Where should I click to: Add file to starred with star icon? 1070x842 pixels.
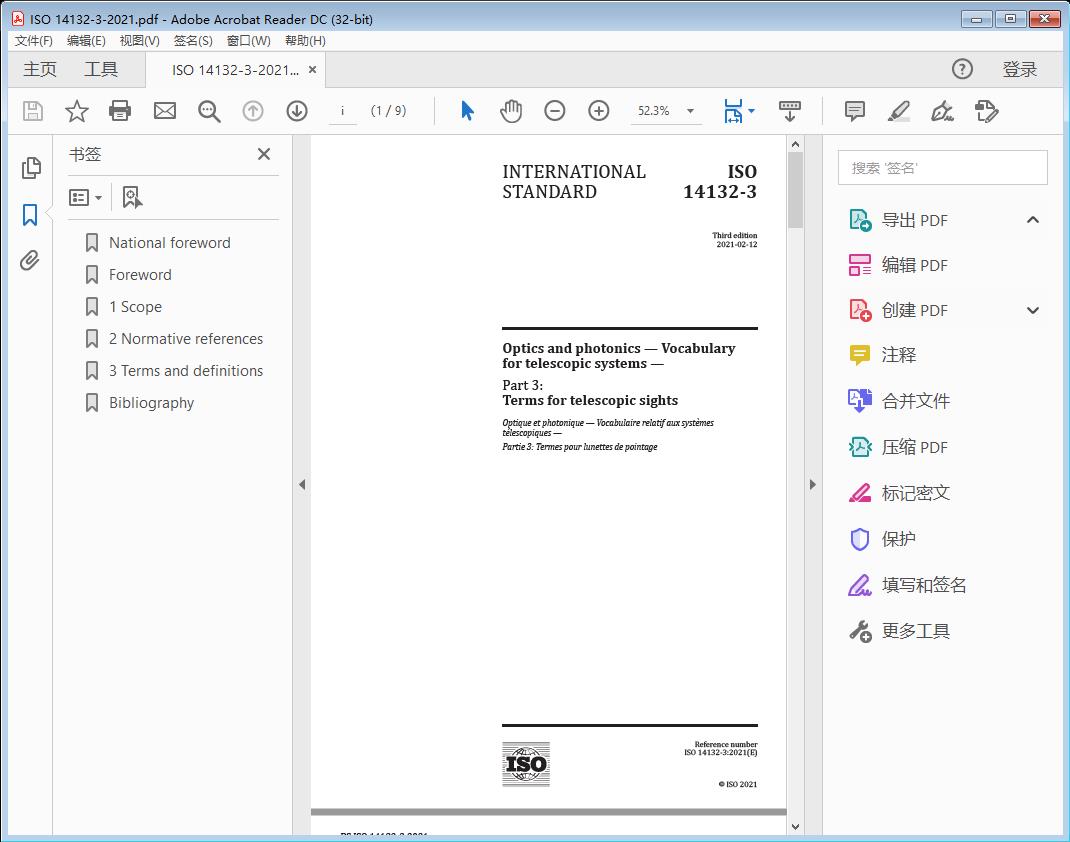pos(77,111)
